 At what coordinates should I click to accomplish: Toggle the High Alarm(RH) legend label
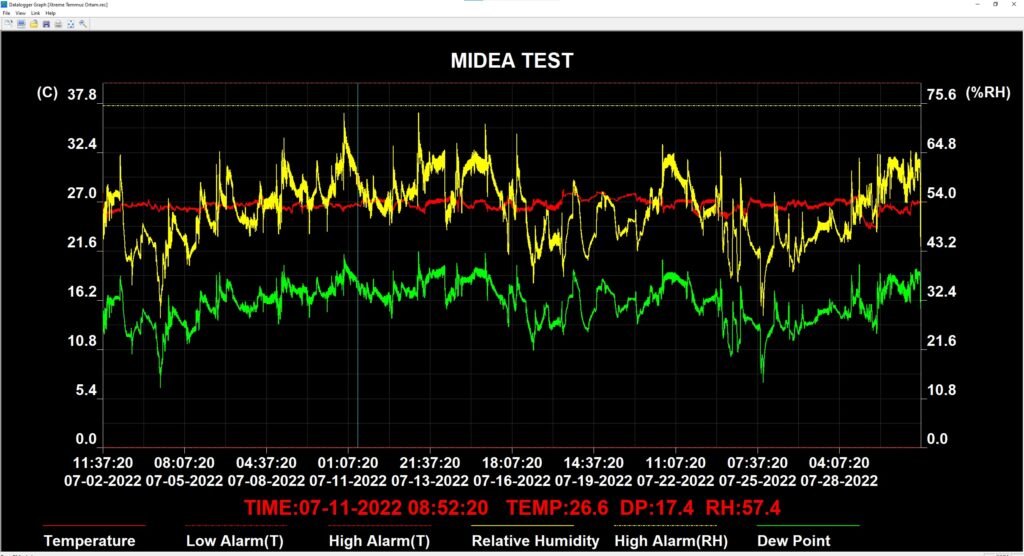tap(671, 541)
